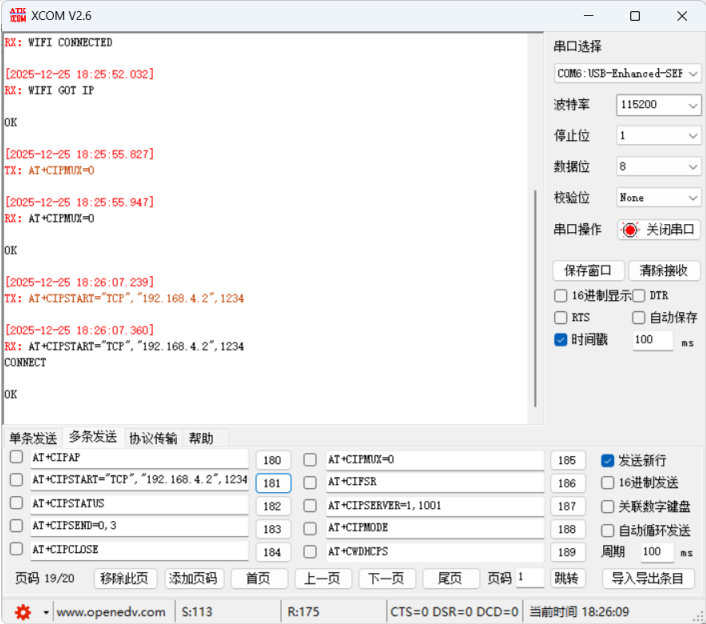Check the box beside AT+CIPAP
The width and height of the screenshot is (706, 624).
tap(16, 457)
